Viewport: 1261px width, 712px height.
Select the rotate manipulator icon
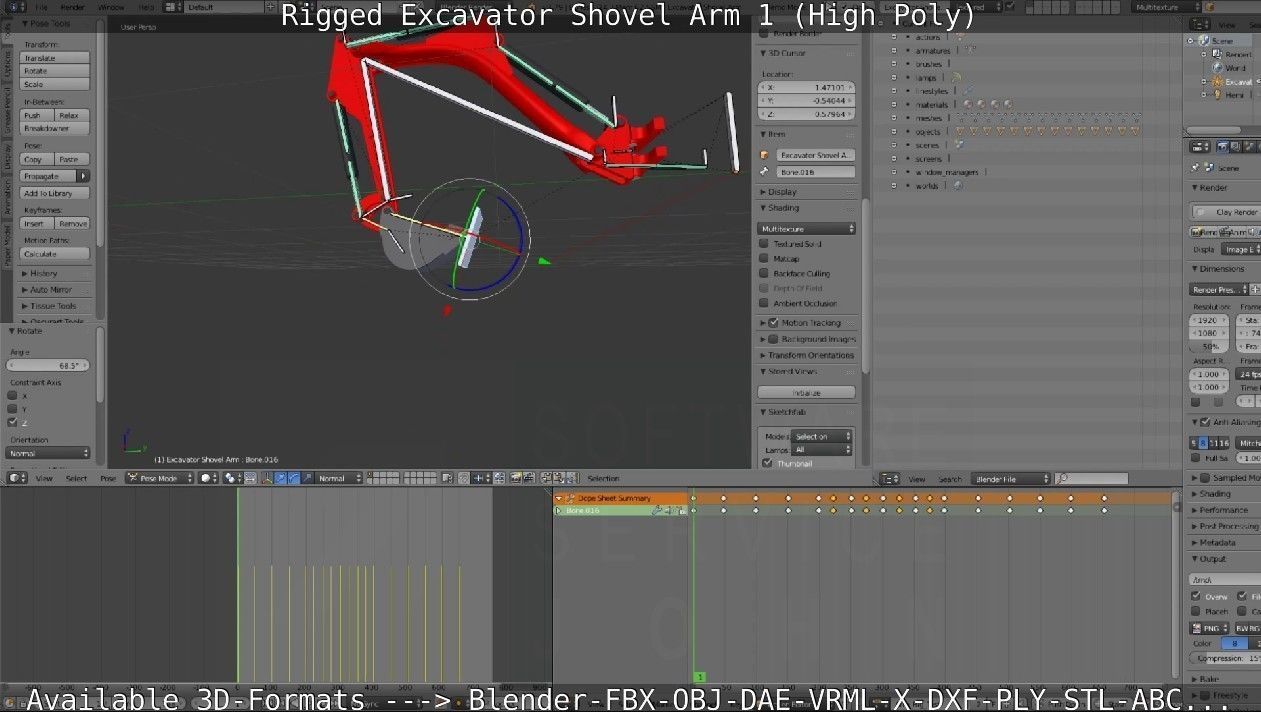[293, 478]
